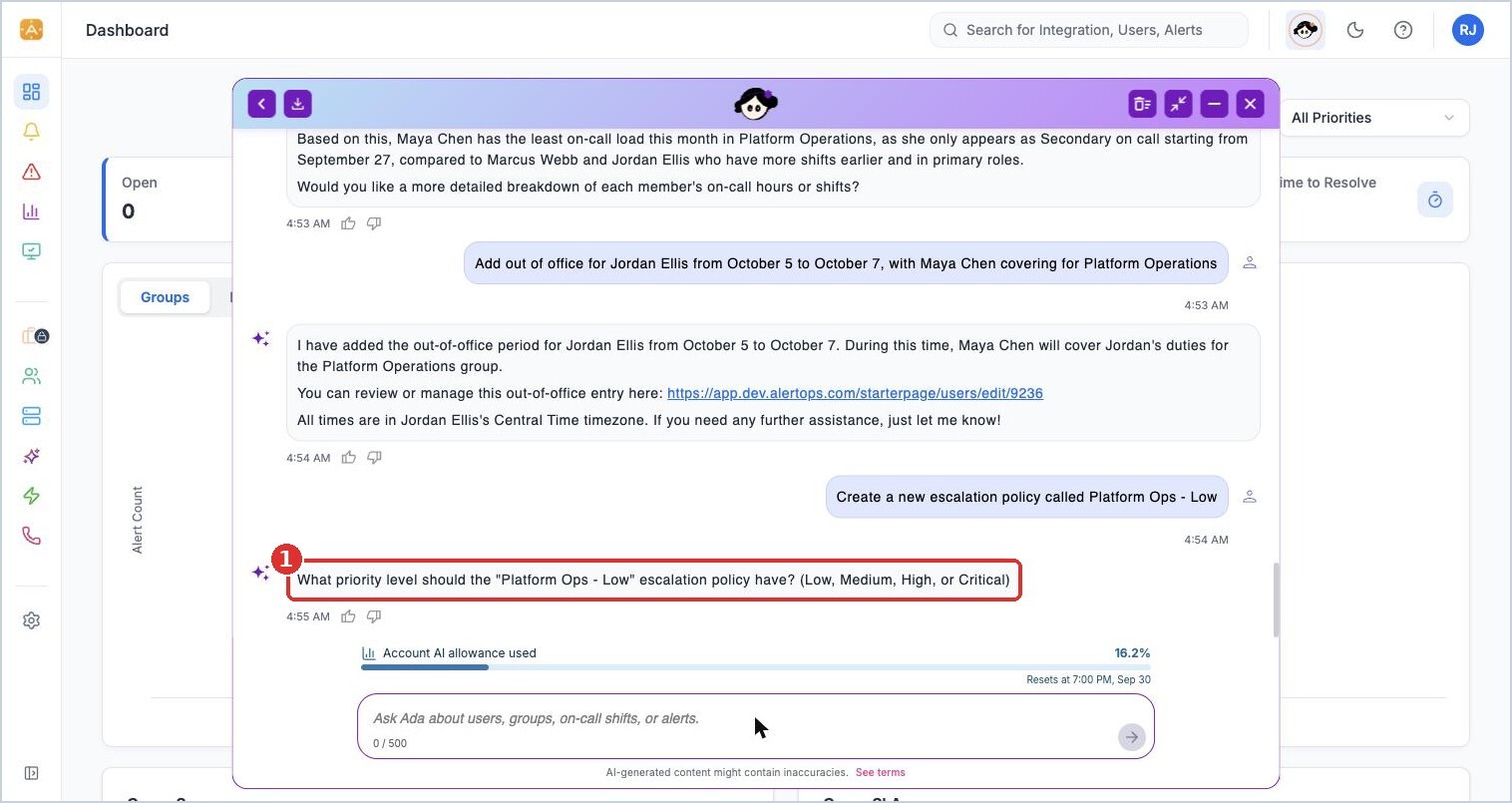Open the help question mark icon

[x=1403, y=30]
